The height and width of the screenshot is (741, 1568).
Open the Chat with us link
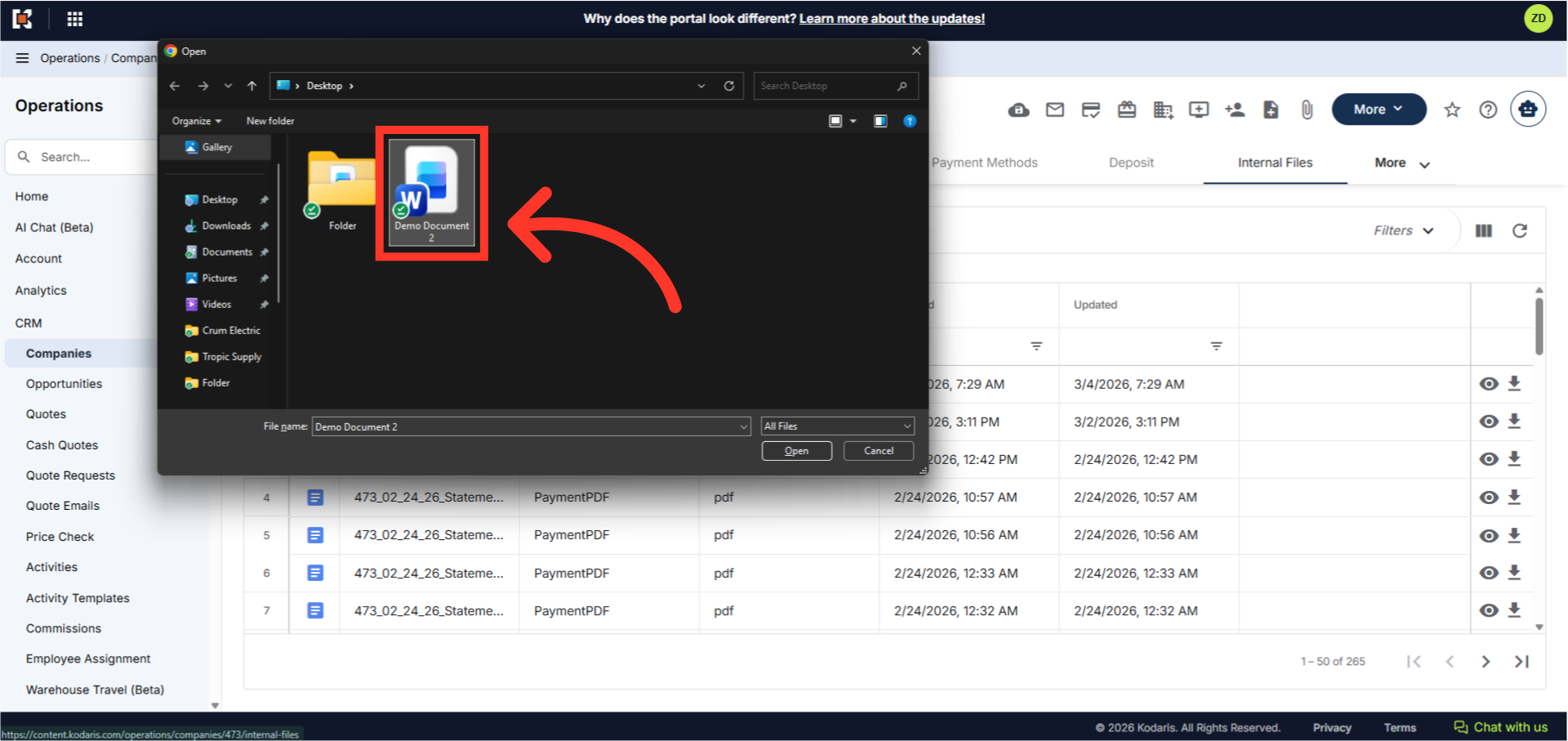1500,727
